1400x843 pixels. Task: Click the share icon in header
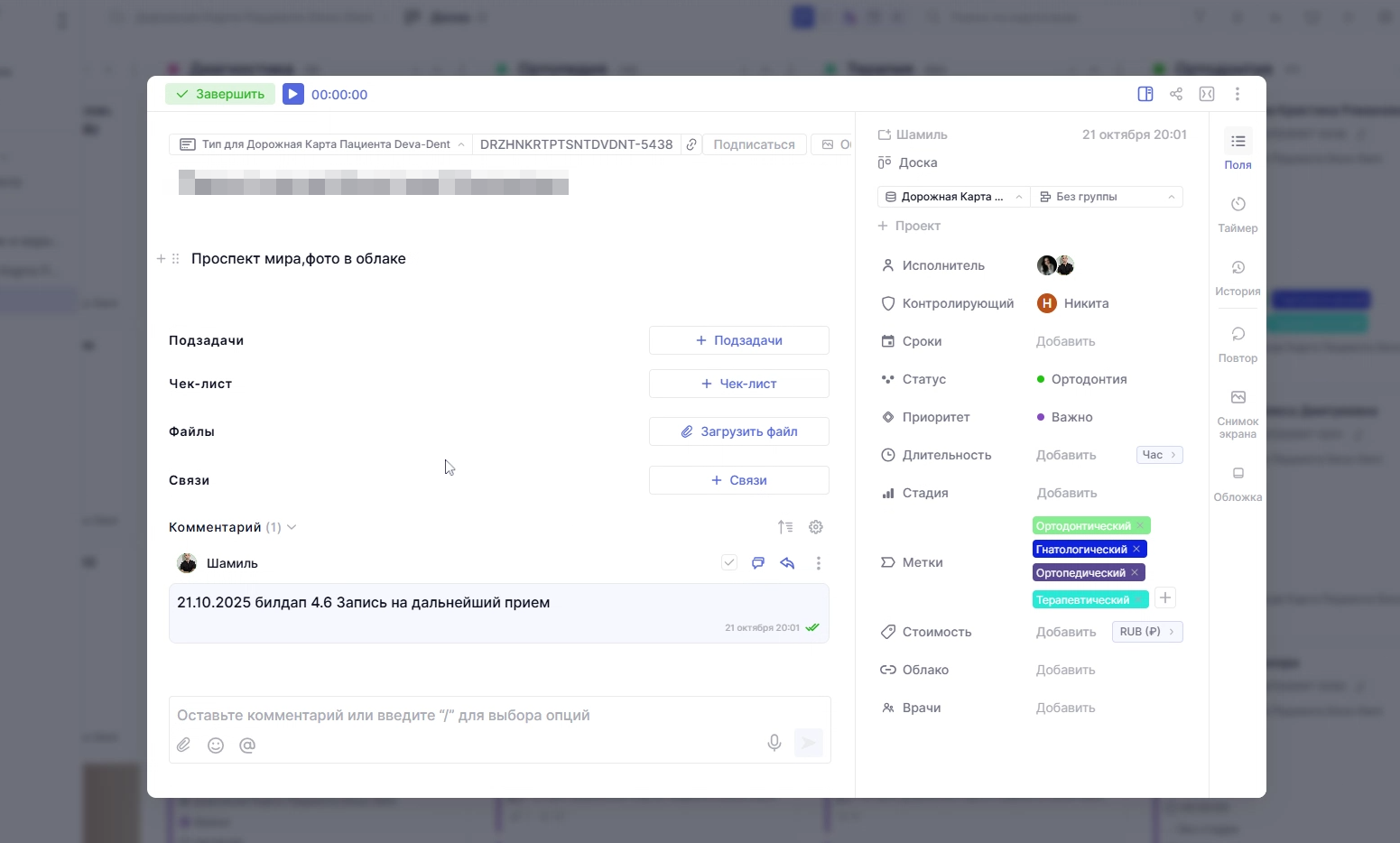coord(1176,94)
